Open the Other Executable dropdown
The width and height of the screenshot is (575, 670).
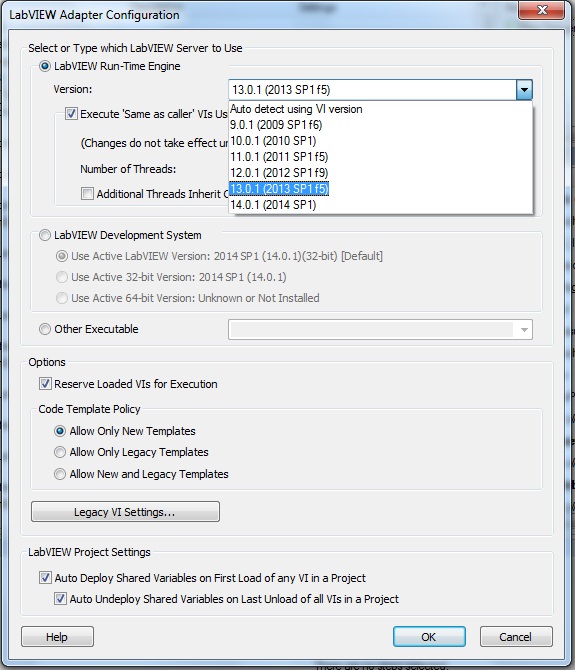point(524,330)
